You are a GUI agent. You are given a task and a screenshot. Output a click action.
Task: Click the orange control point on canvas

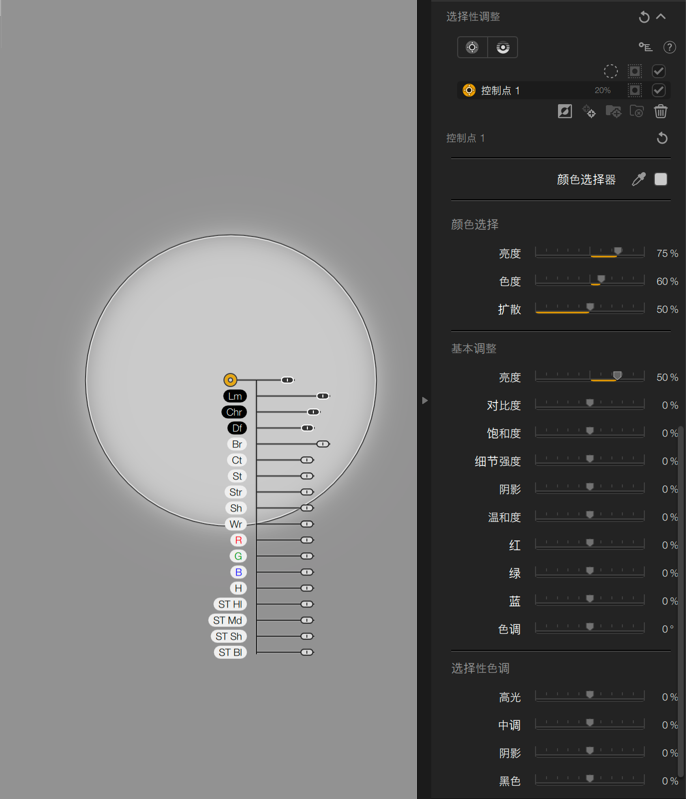230,380
